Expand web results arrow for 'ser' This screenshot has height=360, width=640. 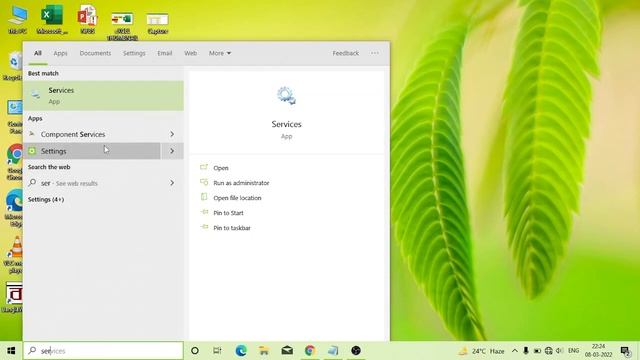[x=172, y=183]
